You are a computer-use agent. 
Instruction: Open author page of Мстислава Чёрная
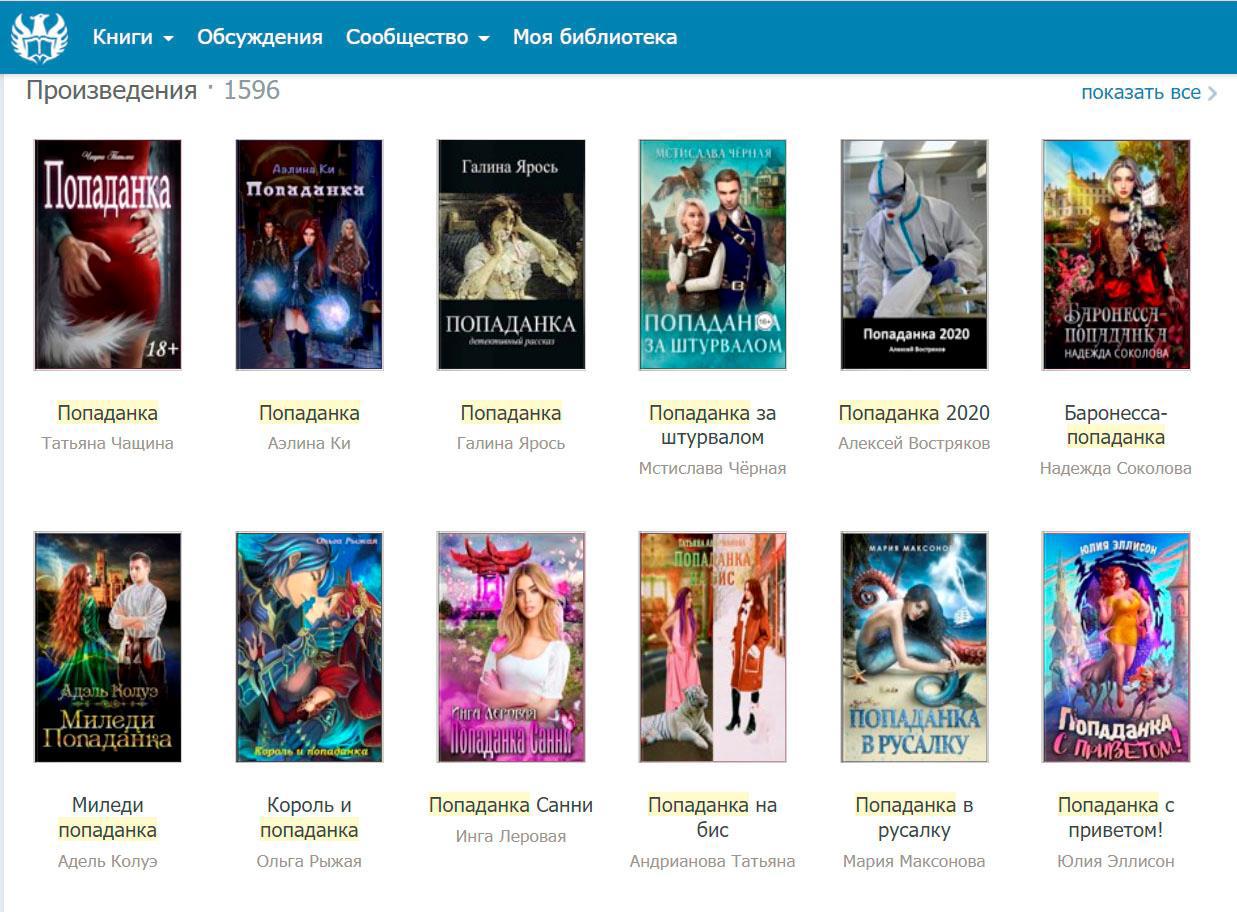[712, 468]
